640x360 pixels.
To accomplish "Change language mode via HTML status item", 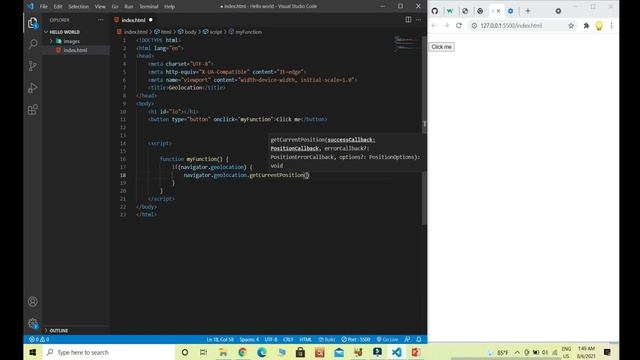I will (306, 340).
